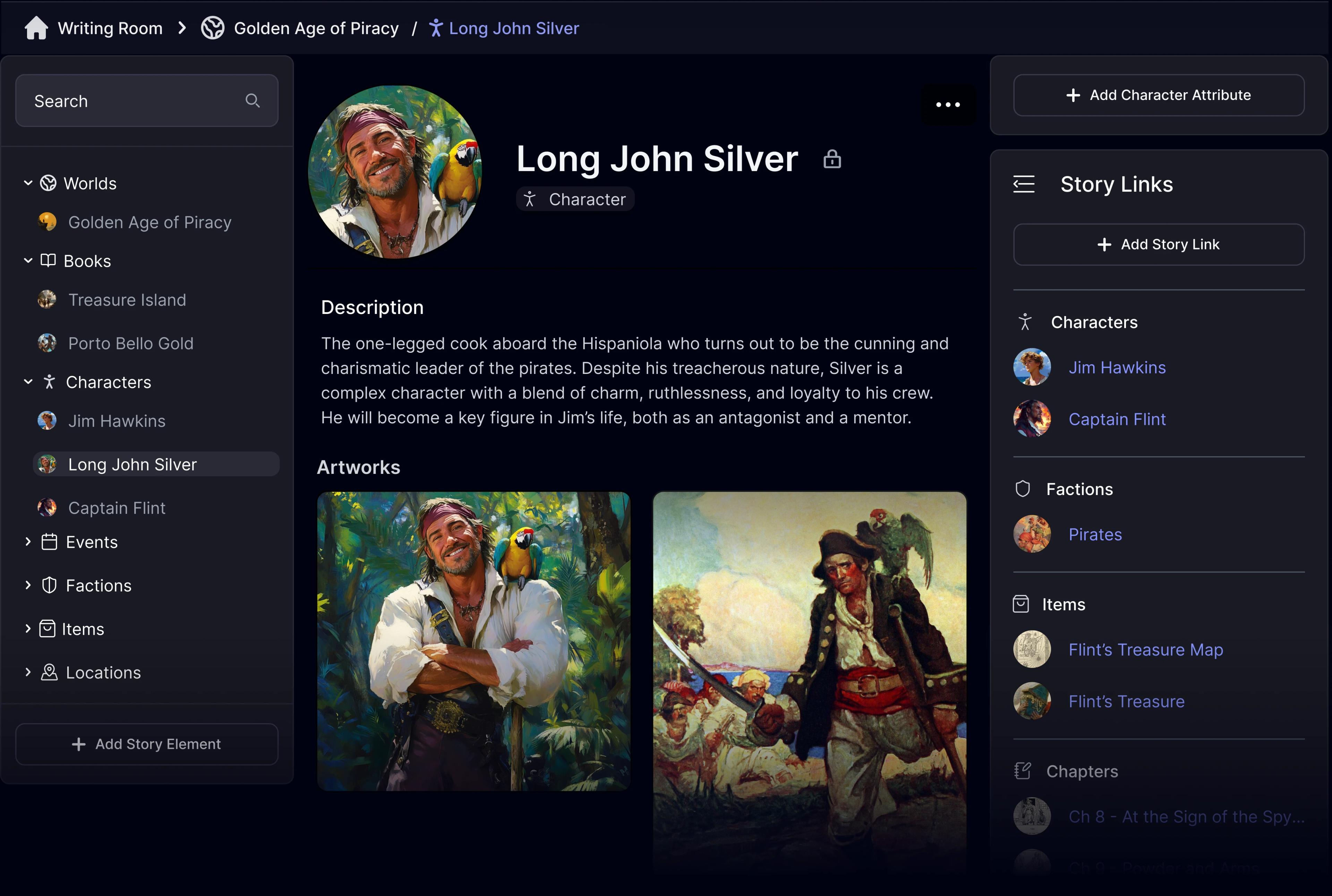Viewport: 1332px width, 896px height.
Task: Expand the Locations section chevron
Action: click(x=27, y=672)
